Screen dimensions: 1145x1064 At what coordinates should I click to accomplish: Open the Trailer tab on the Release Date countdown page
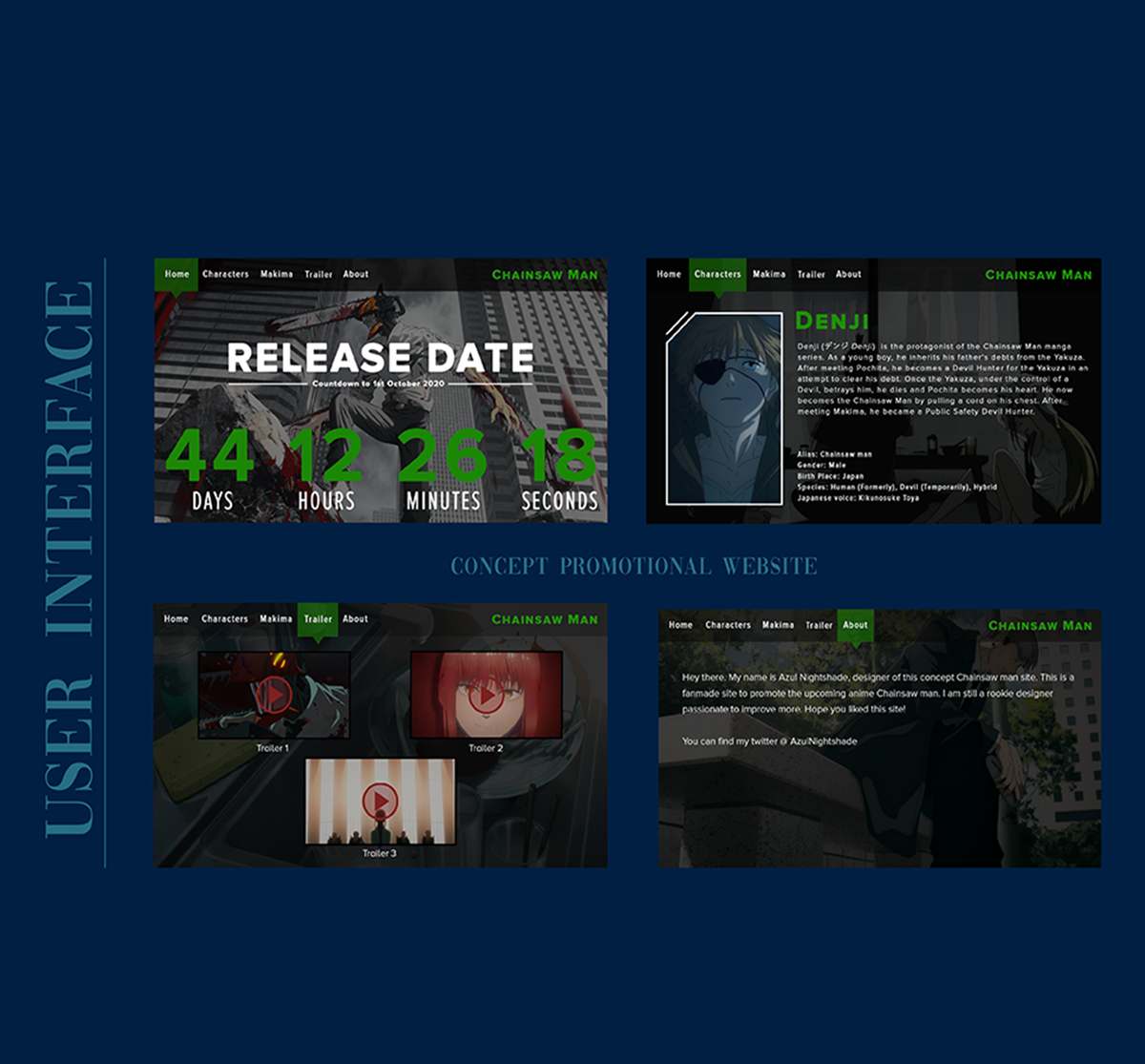click(x=319, y=274)
